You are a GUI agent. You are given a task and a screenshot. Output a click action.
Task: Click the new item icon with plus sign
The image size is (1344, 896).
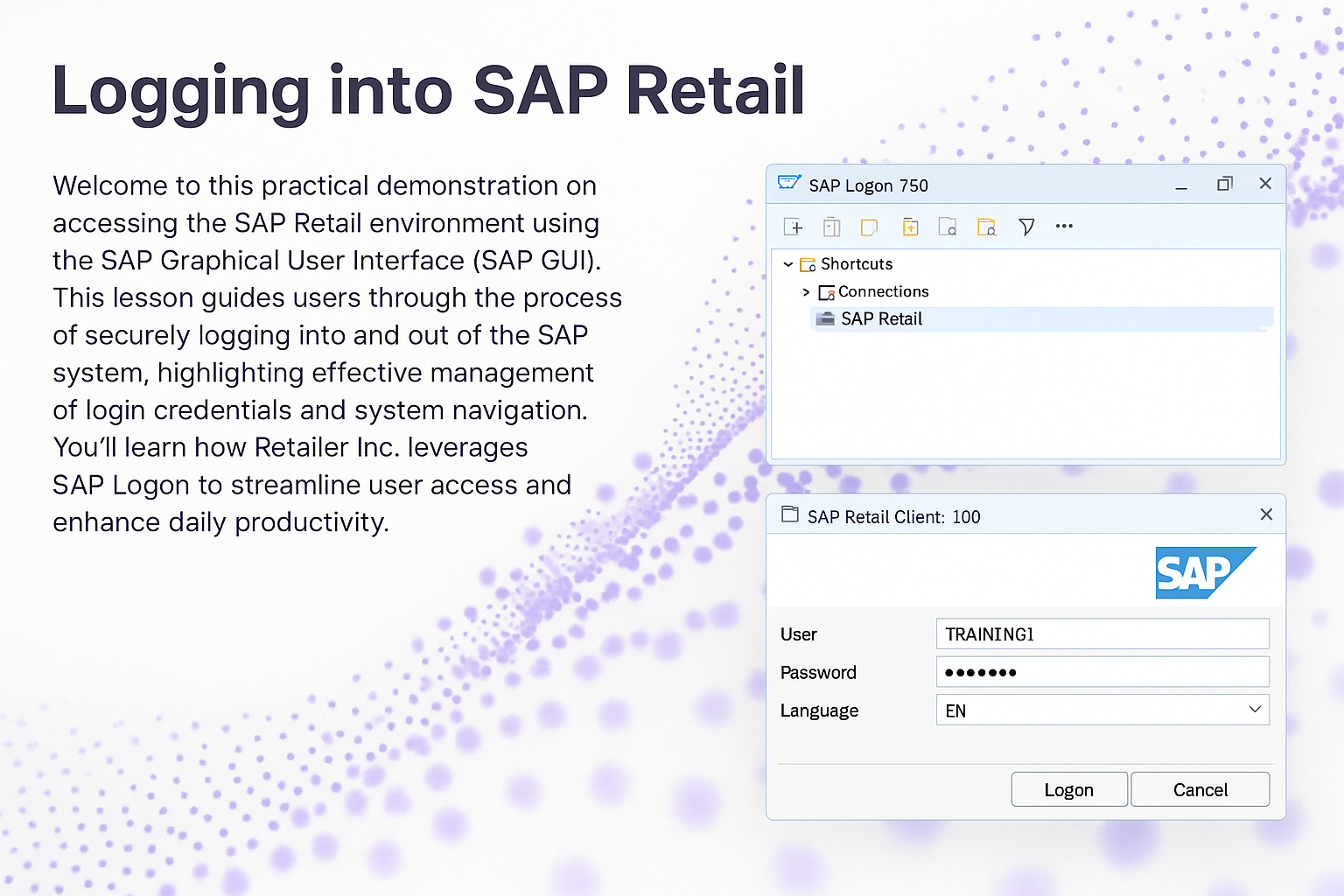pyautogui.click(x=793, y=227)
